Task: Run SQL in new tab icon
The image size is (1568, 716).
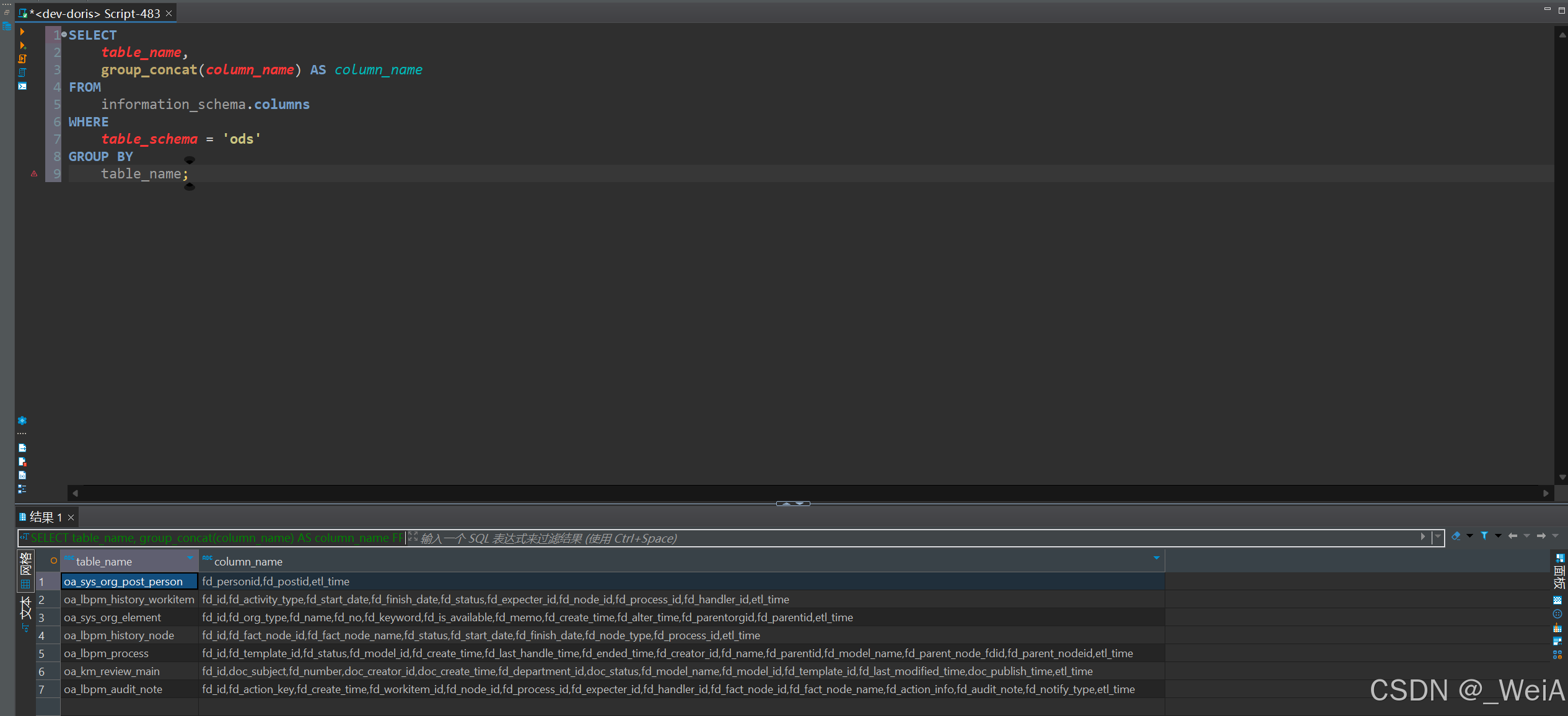Action: pyautogui.click(x=22, y=45)
